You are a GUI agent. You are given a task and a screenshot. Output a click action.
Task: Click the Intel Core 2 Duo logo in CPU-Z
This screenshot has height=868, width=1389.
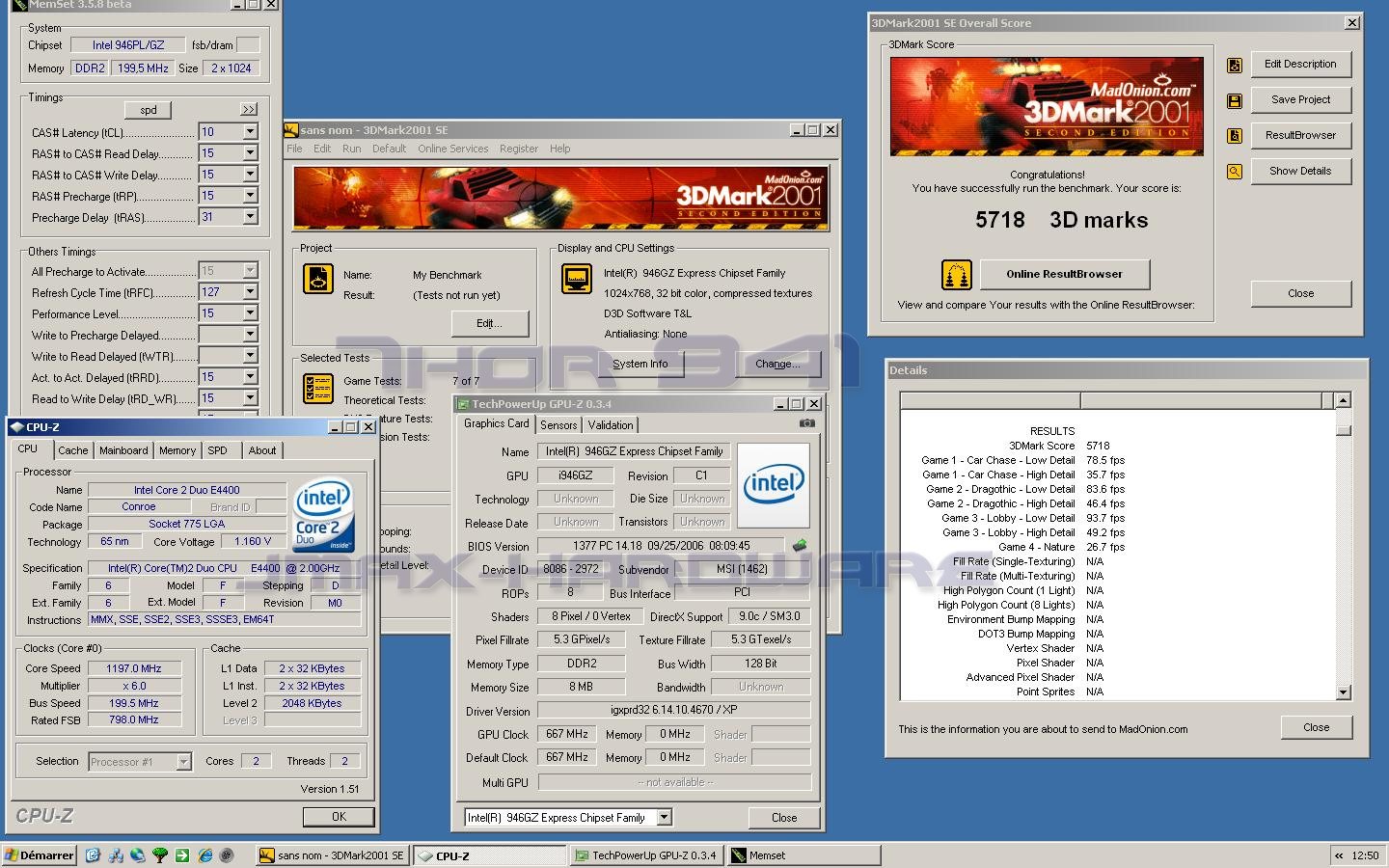point(323,516)
